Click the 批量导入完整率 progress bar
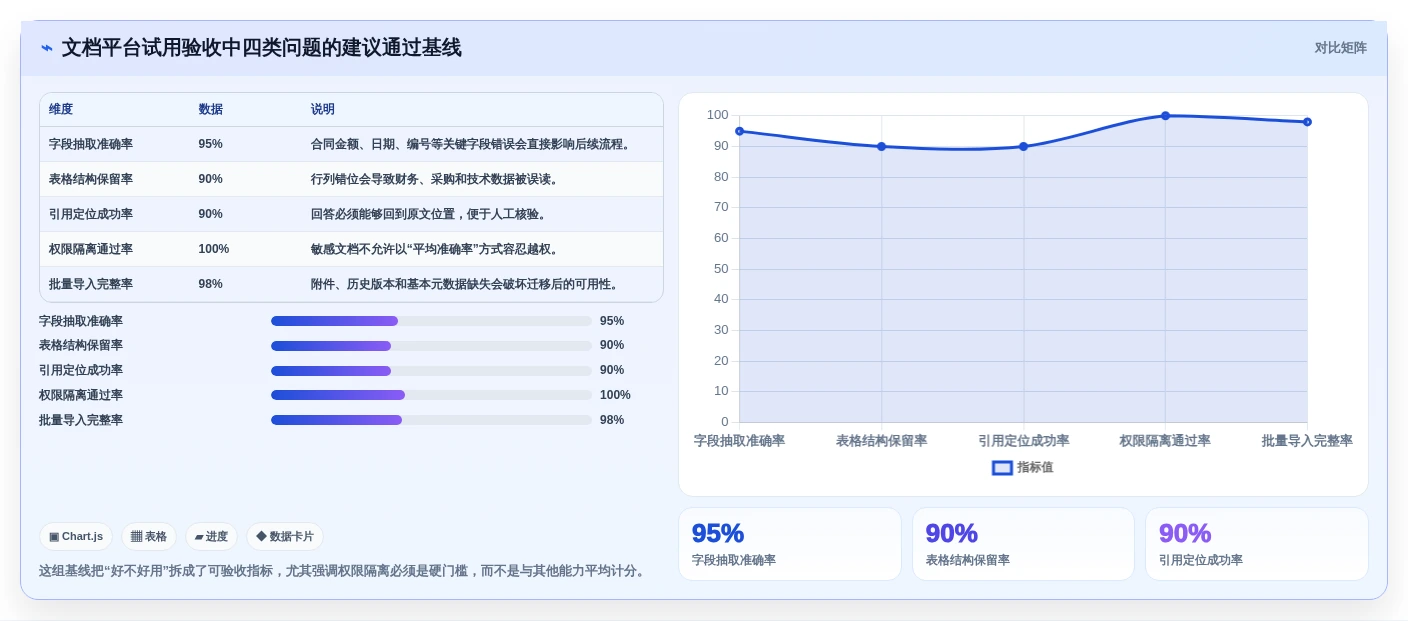The height and width of the screenshot is (621, 1408). [431, 420]
